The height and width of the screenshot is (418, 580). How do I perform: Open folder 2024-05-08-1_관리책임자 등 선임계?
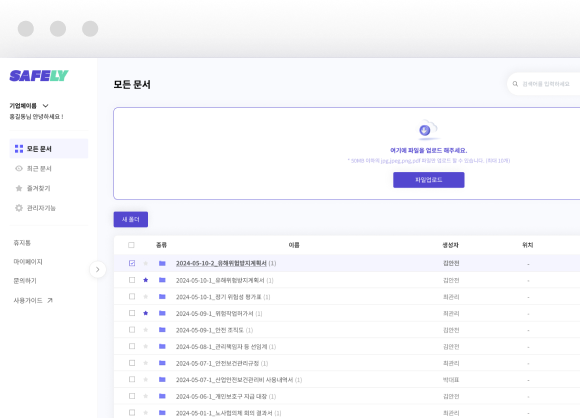click(x=221, y=347)
